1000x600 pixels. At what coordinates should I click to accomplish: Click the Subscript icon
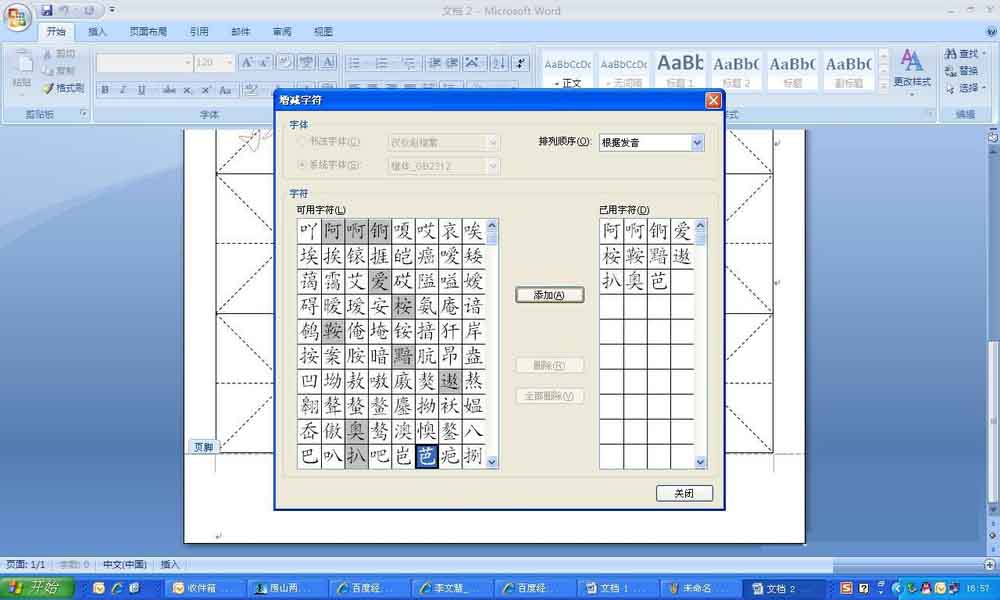point(188,91)
